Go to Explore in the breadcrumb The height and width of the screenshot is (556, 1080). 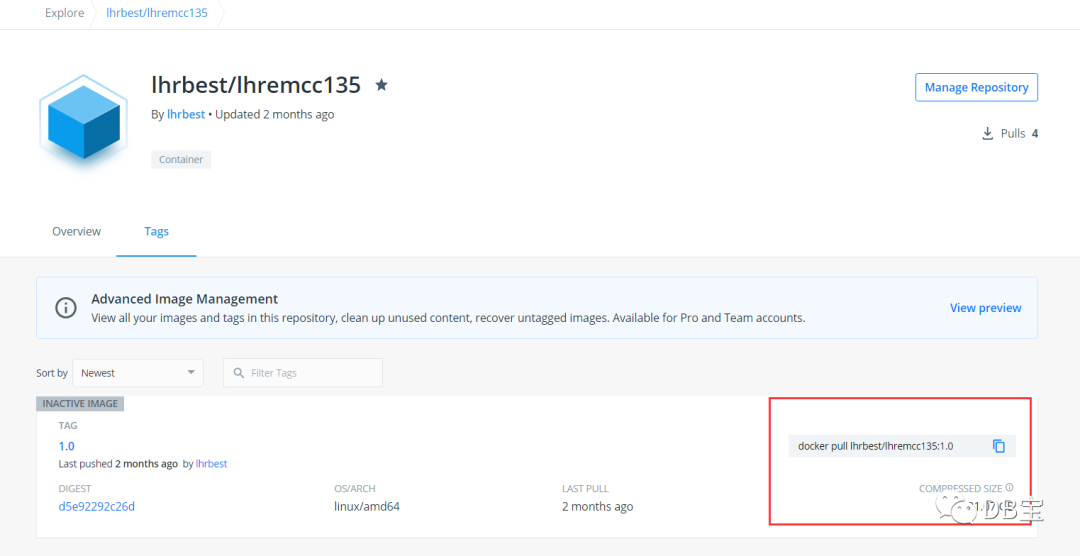[64, 13]
